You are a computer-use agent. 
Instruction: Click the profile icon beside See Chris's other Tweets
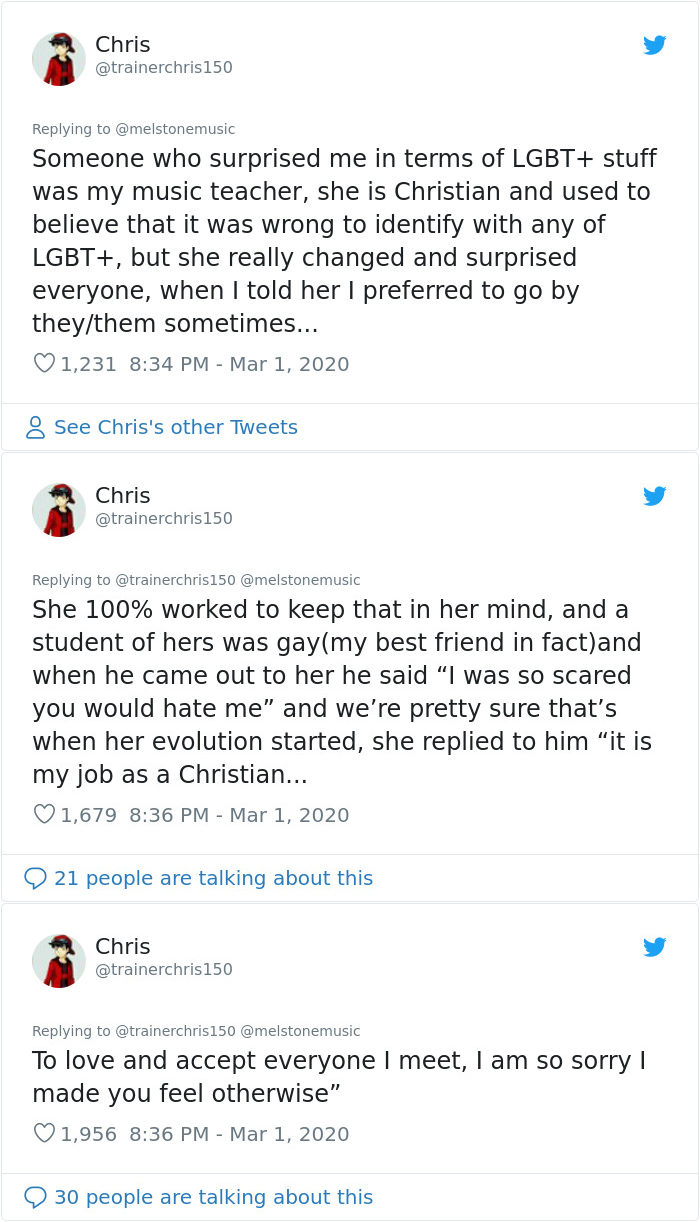click(x=36, y=427)
